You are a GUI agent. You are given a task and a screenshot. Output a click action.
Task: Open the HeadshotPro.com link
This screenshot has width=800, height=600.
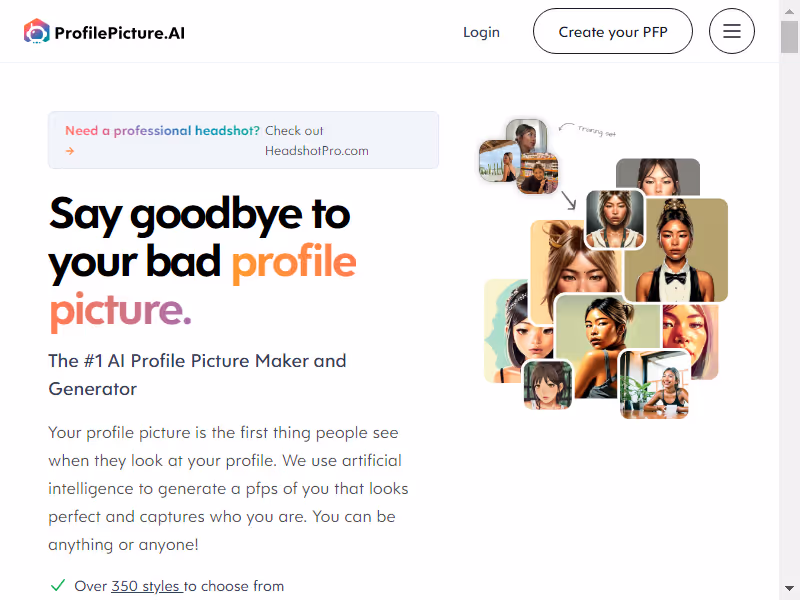point(317,149)
